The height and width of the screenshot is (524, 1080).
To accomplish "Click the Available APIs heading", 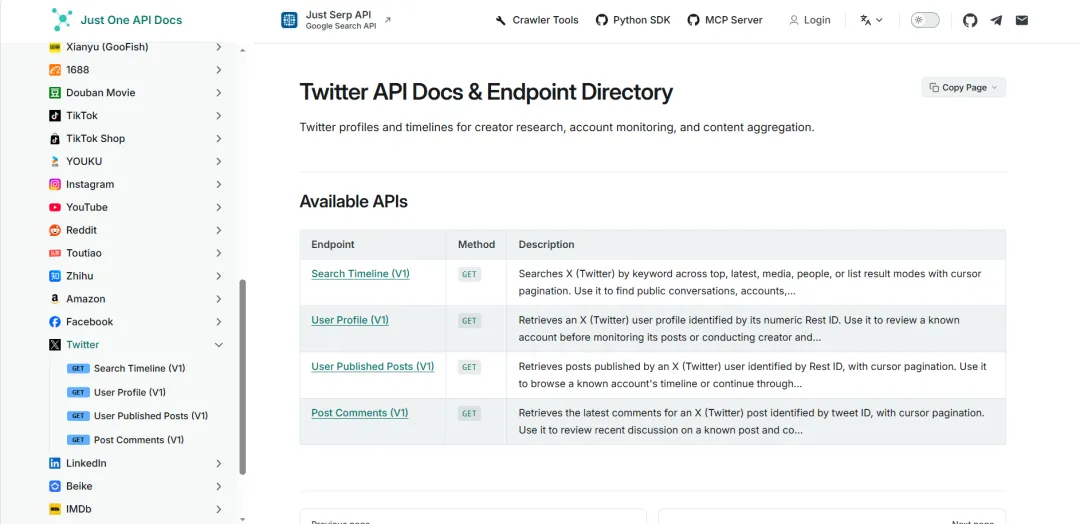I will coord(353,202).
